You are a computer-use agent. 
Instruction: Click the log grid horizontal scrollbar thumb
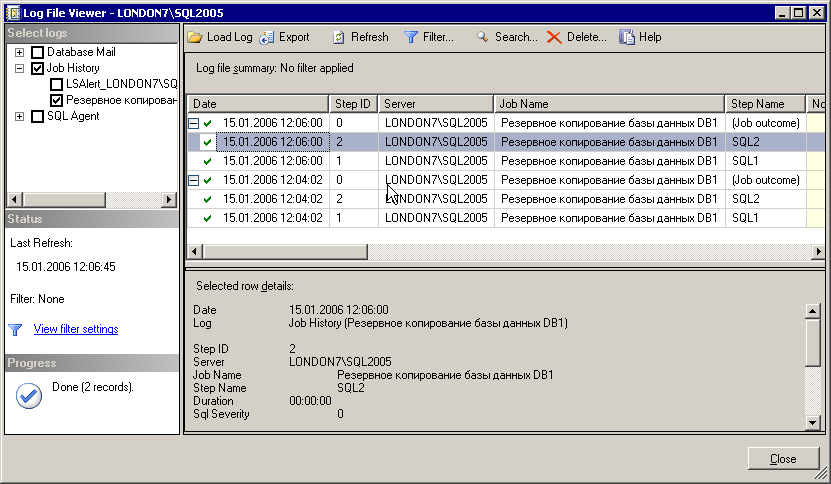point(285,251)
